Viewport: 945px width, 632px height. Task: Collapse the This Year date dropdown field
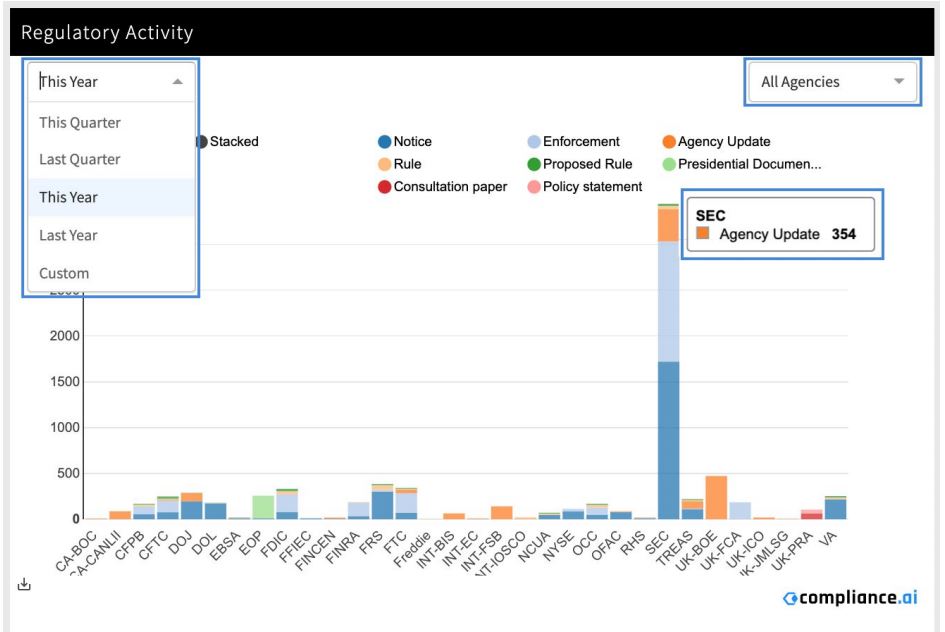[111, 81]
